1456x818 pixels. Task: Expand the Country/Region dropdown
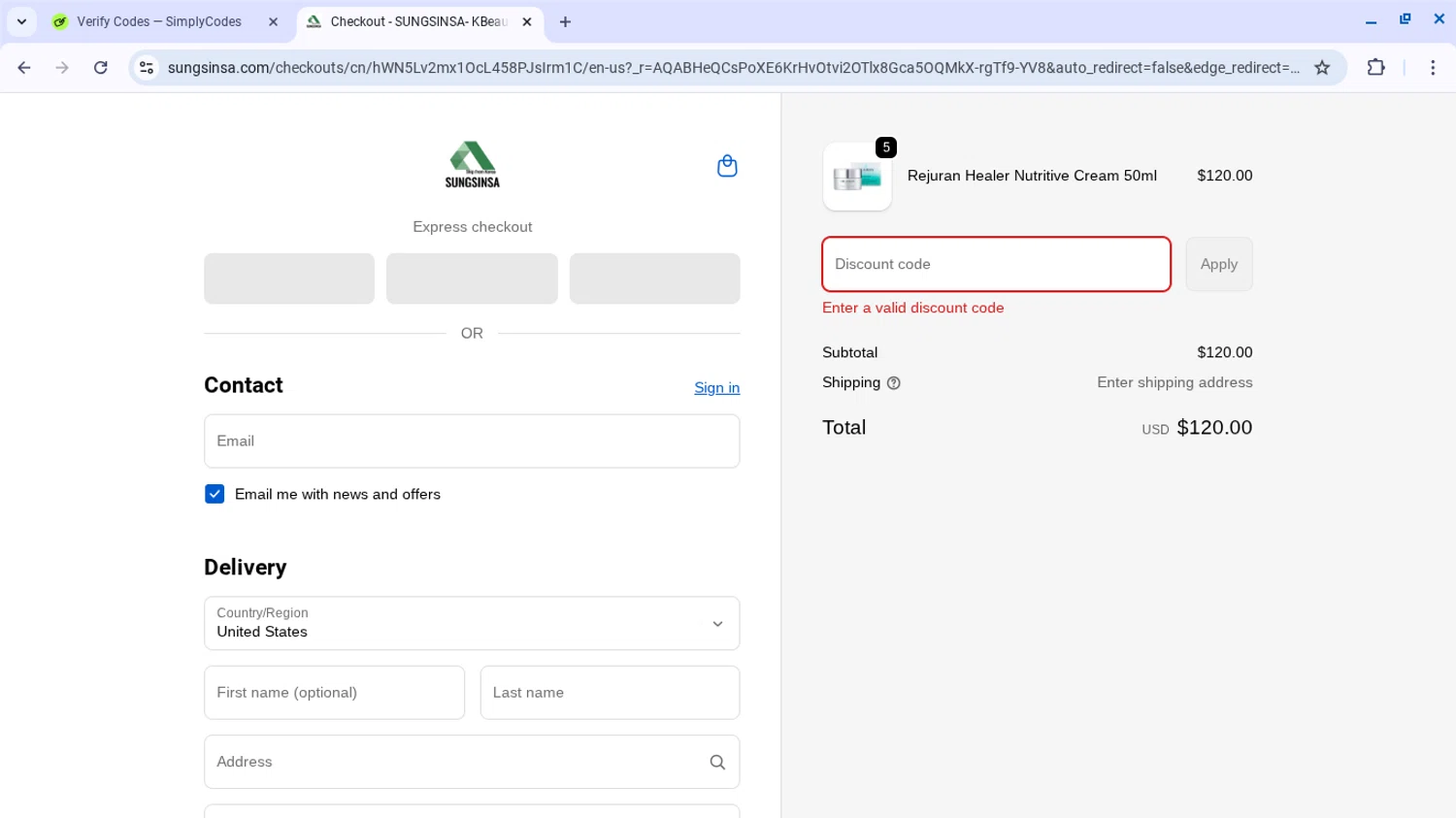(472, 623)
